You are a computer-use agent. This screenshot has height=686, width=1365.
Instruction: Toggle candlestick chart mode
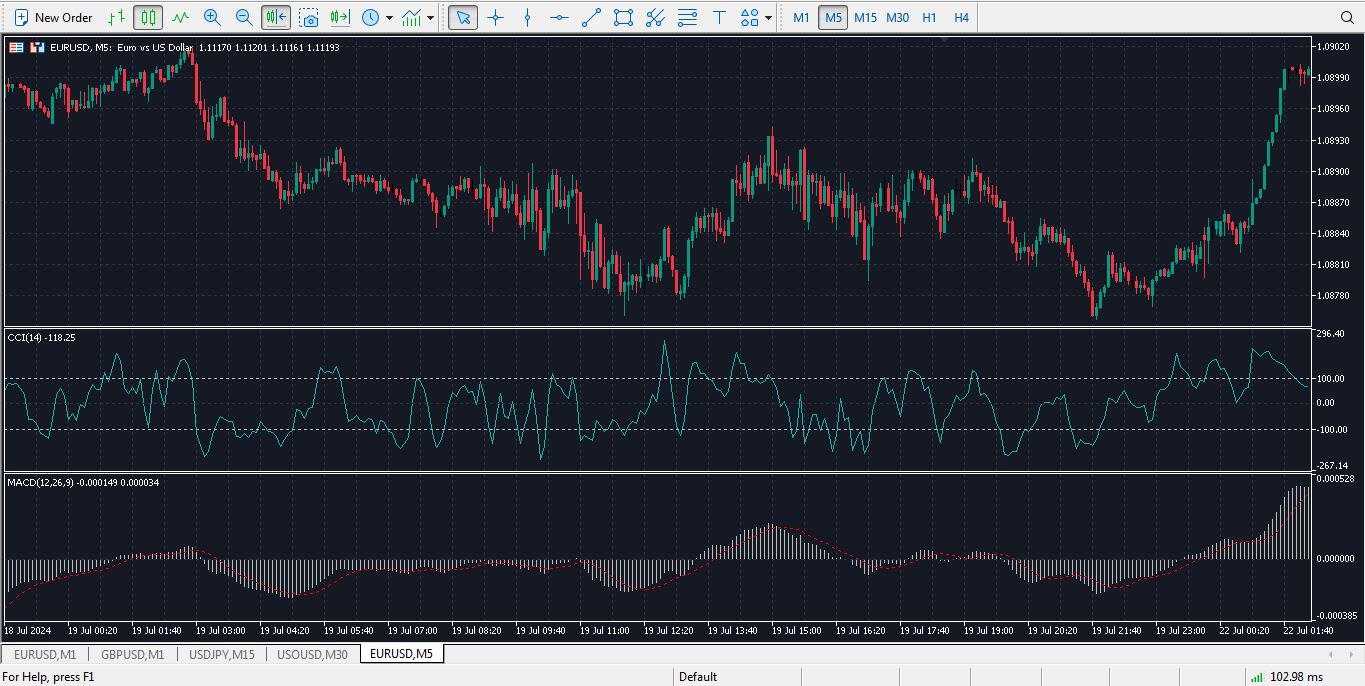pos(148,17)
